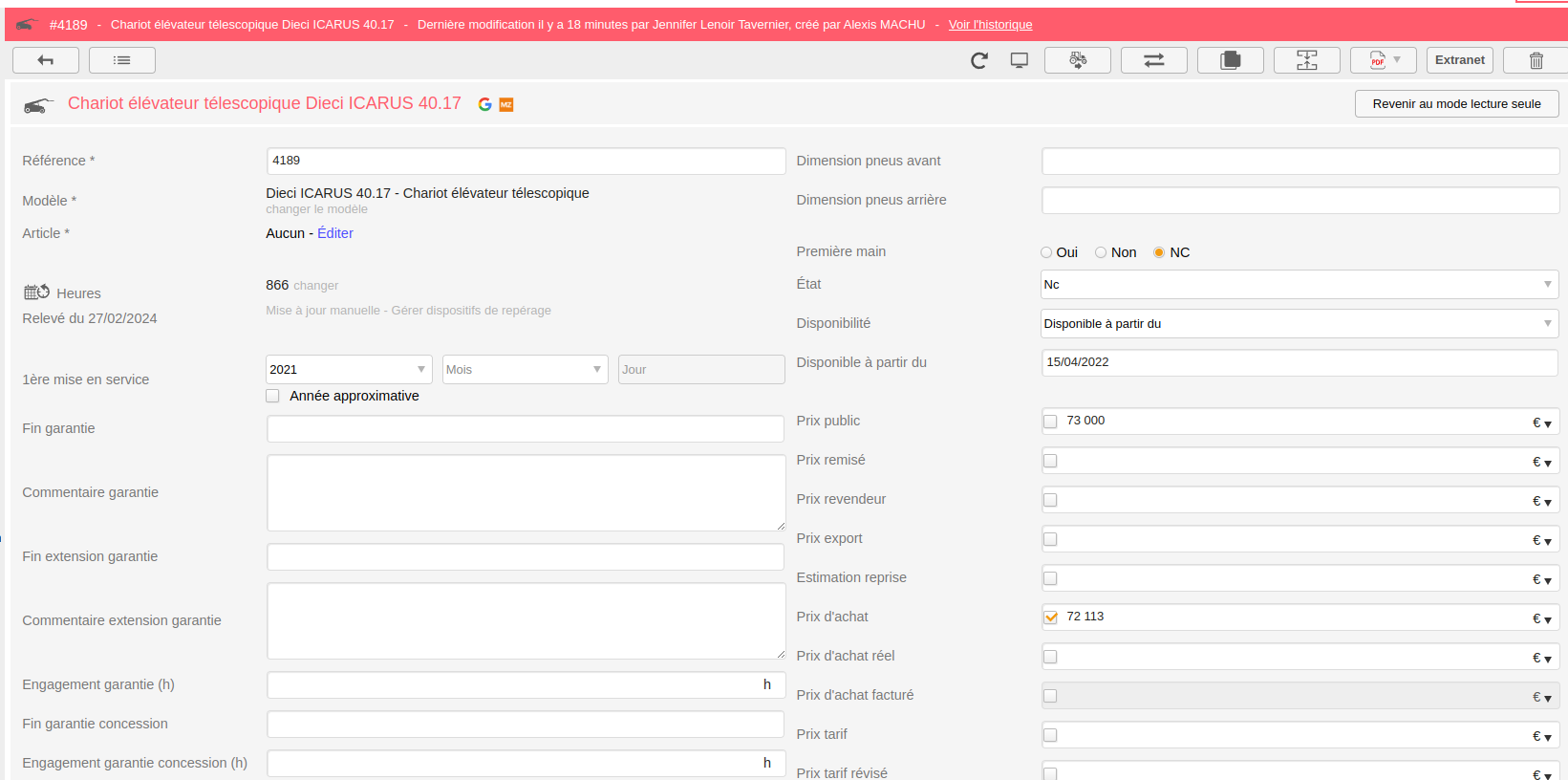Click the Engagement garantie (h) field
Viewport: 1568px width, 780px height.
tap(526, 684)
